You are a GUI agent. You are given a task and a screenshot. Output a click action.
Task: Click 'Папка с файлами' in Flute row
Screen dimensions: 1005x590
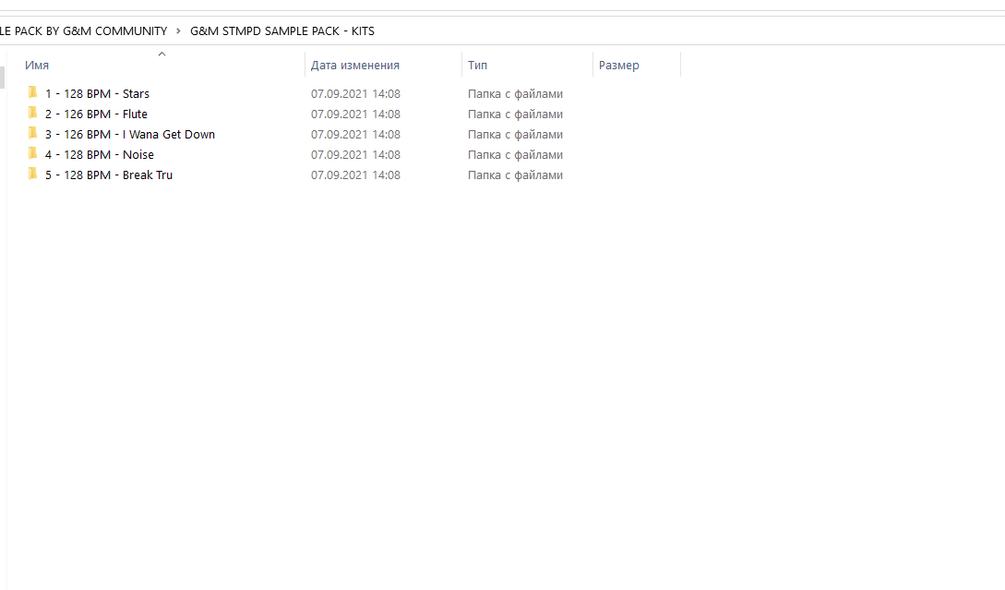[x=515, y=114]
